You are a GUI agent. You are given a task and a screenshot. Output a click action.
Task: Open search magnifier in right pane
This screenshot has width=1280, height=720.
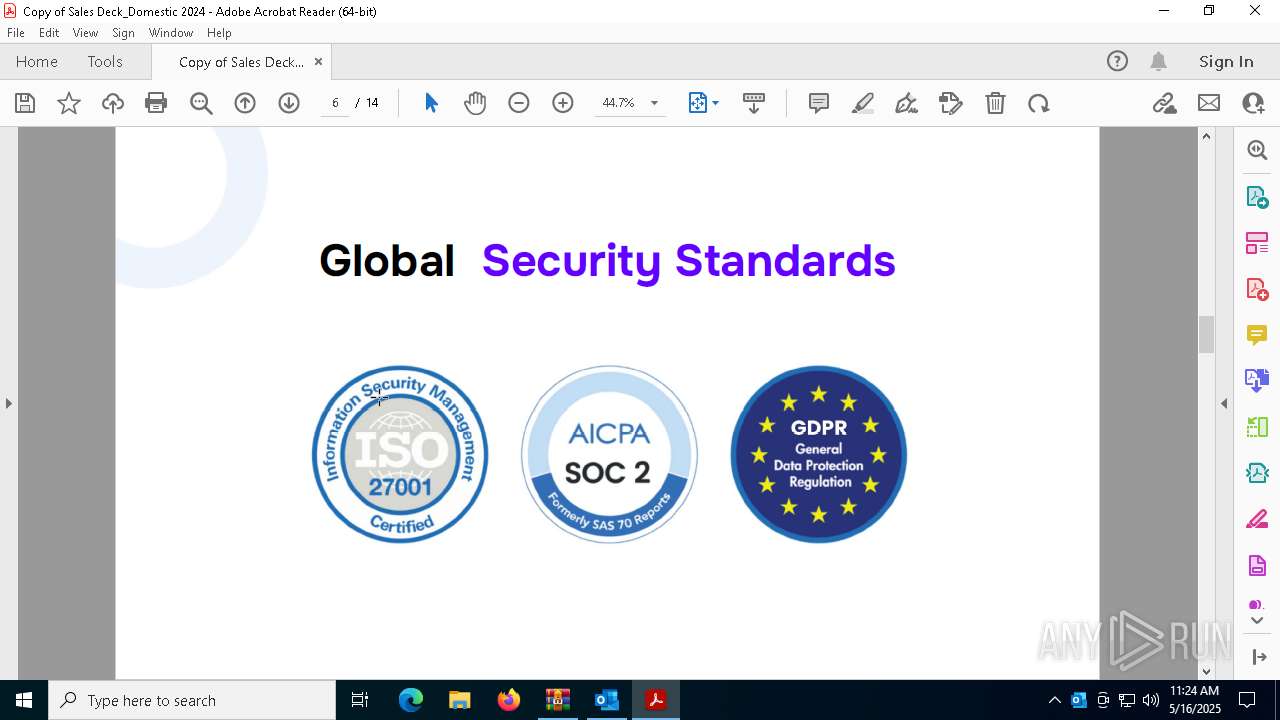pos(1257,150)
